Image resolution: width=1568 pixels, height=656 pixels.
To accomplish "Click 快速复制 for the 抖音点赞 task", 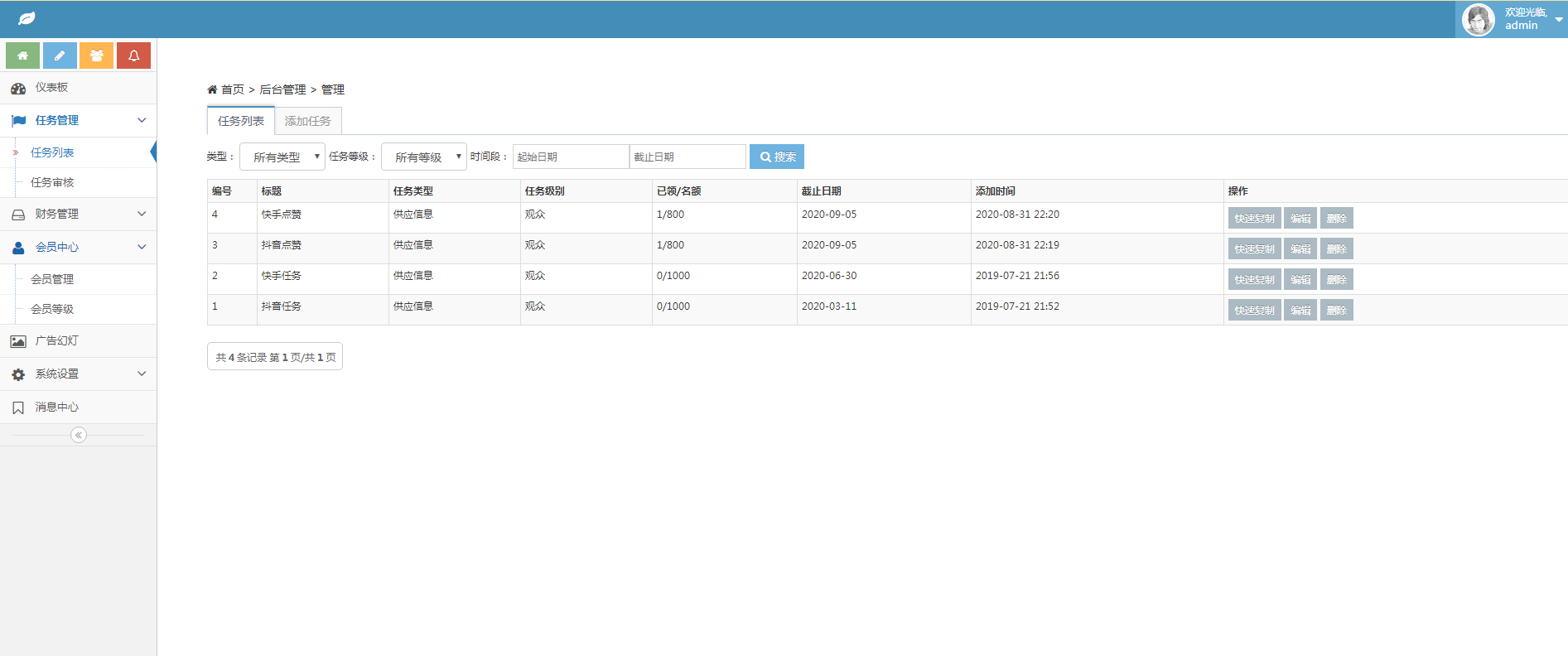I will [x=1254, y=249].
